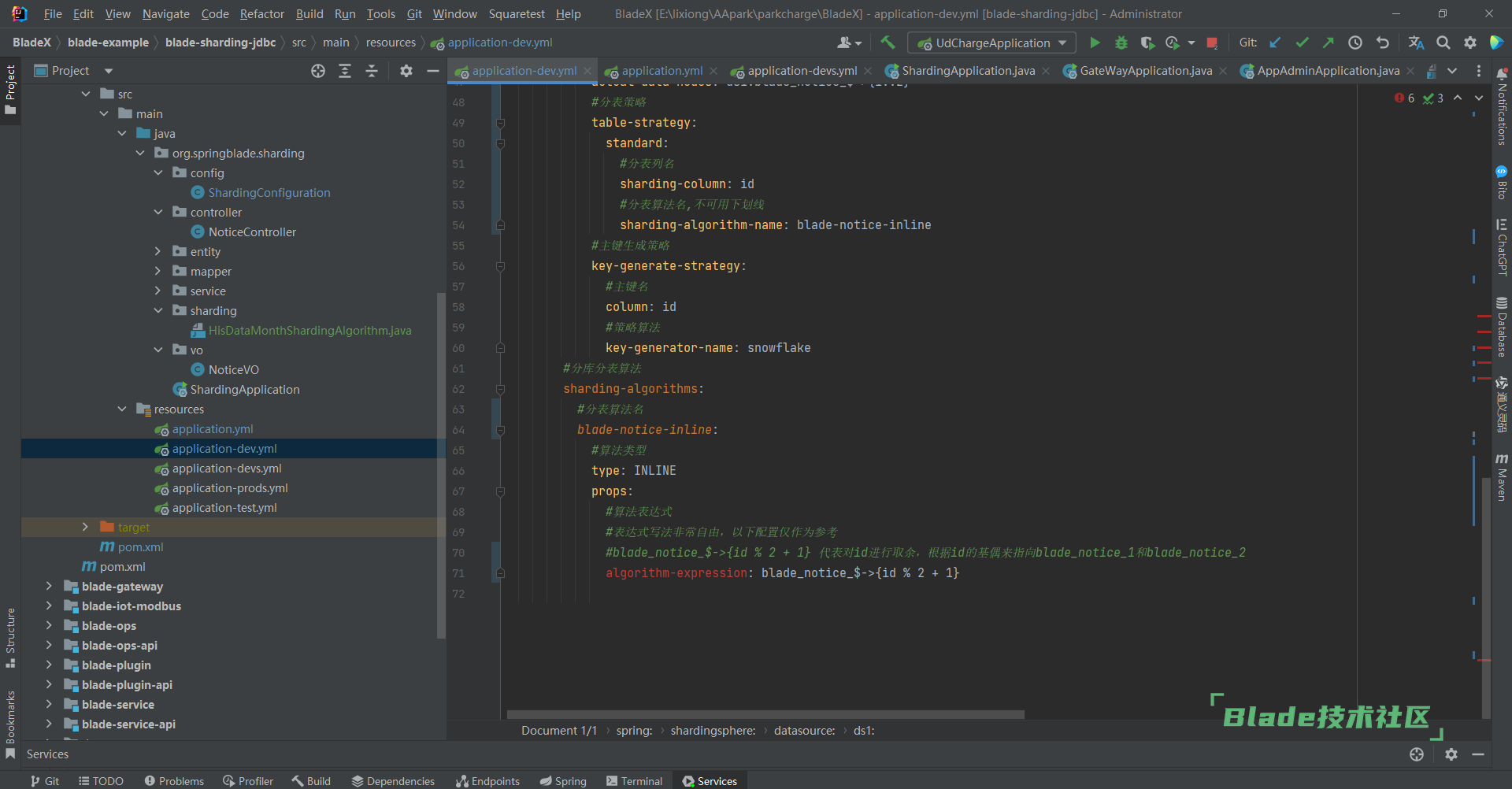Expand all in the Project tree
The image size is (1512, 789).
[x=345, y=71]
